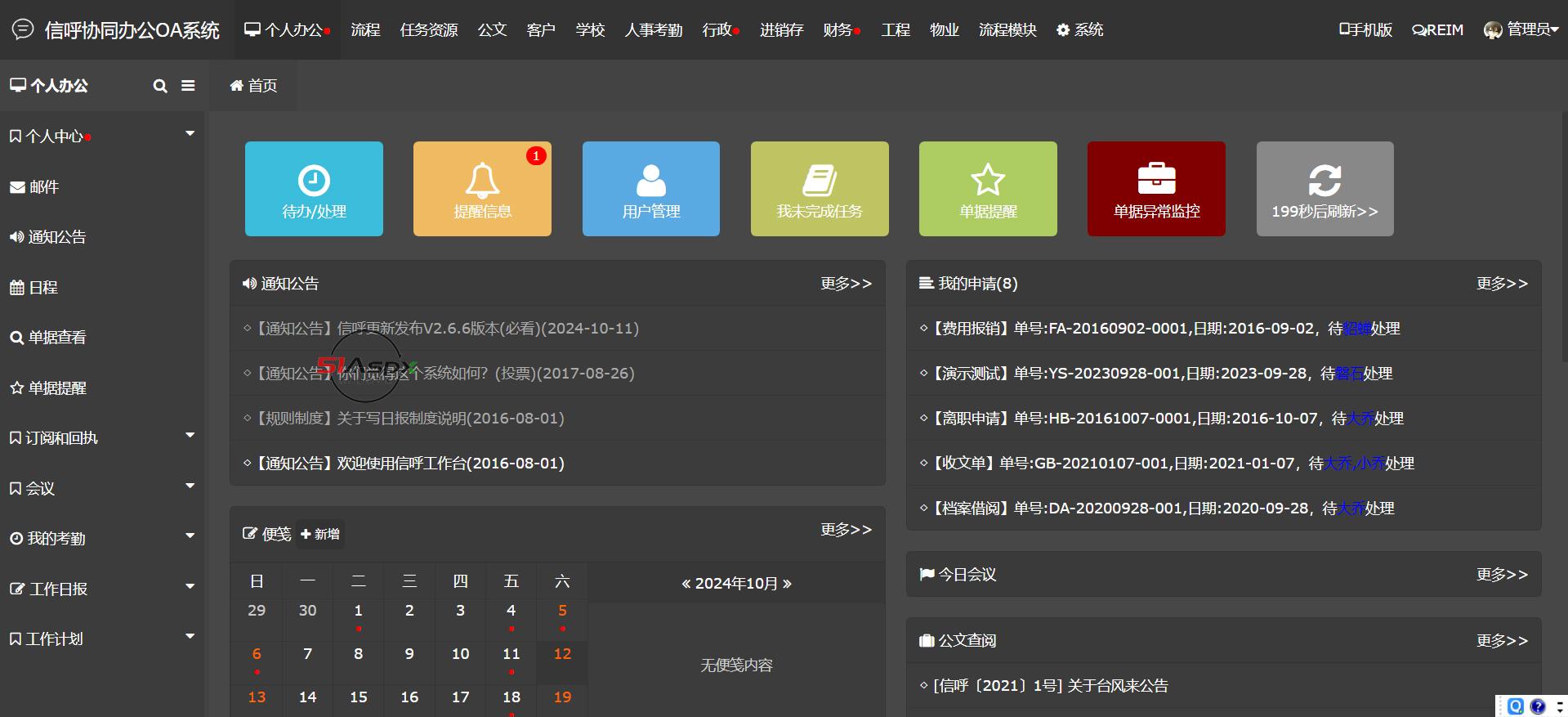Click the administrator avatar icon
This screenshot has height=717, width=1568.
point(1493,30)
